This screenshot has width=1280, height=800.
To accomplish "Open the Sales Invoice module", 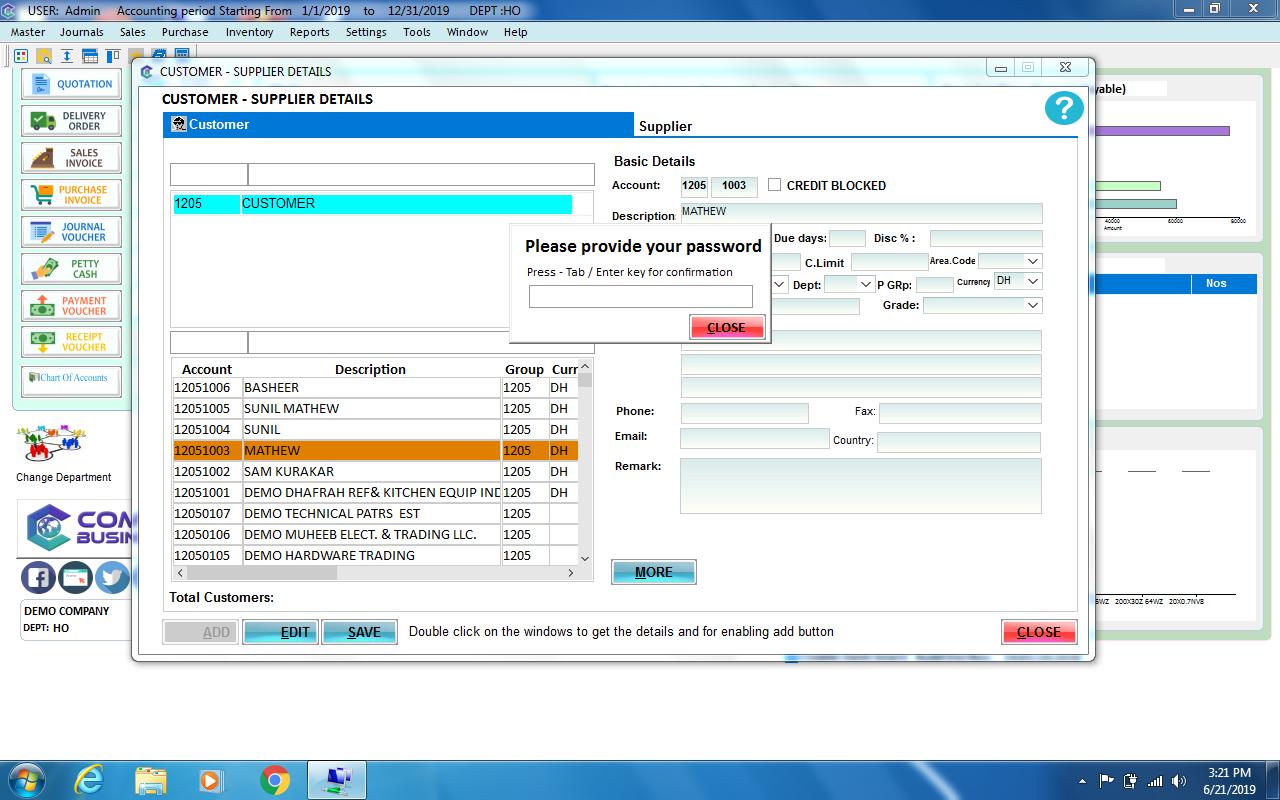I will coord(70,157).
